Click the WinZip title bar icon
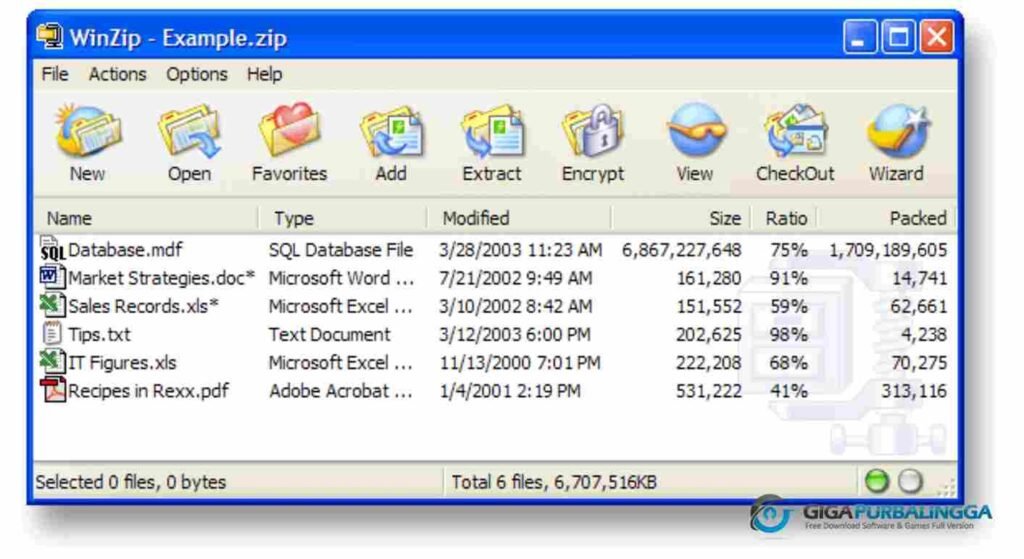Screen dimensions: 1024x559 click(50, 37)
